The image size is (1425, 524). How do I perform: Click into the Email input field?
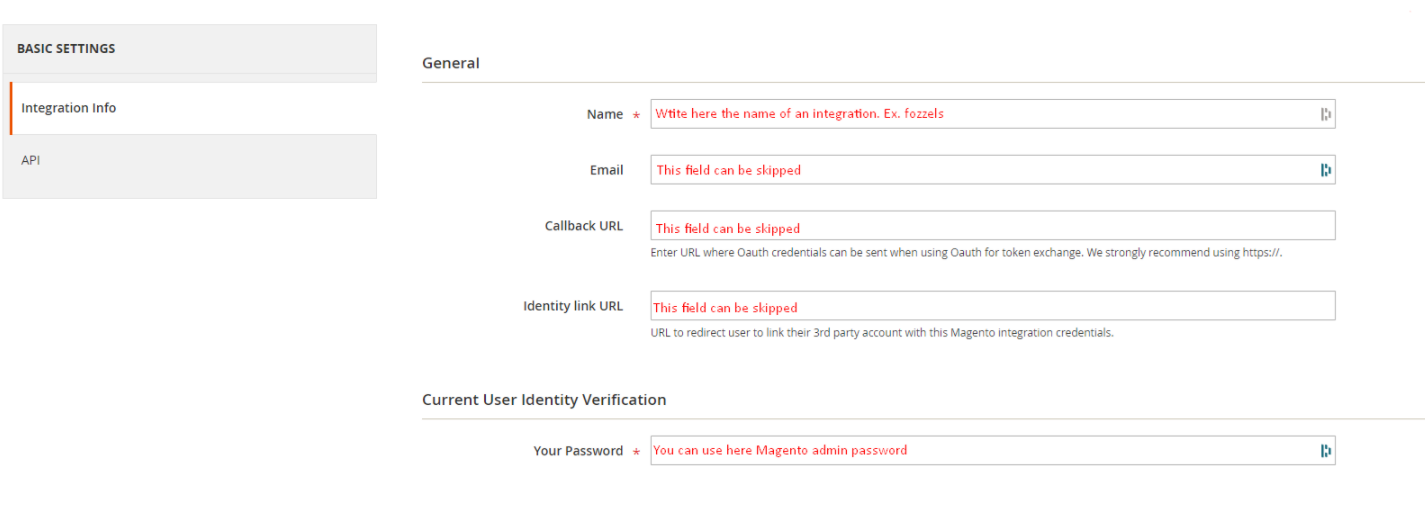pos(980,170)
